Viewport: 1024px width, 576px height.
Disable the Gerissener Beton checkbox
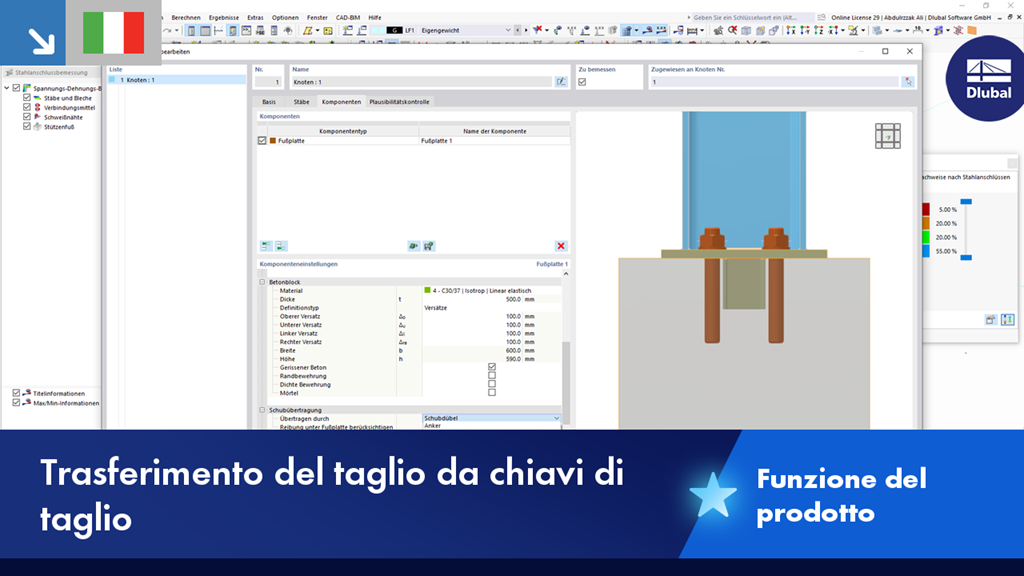[491, 366]
